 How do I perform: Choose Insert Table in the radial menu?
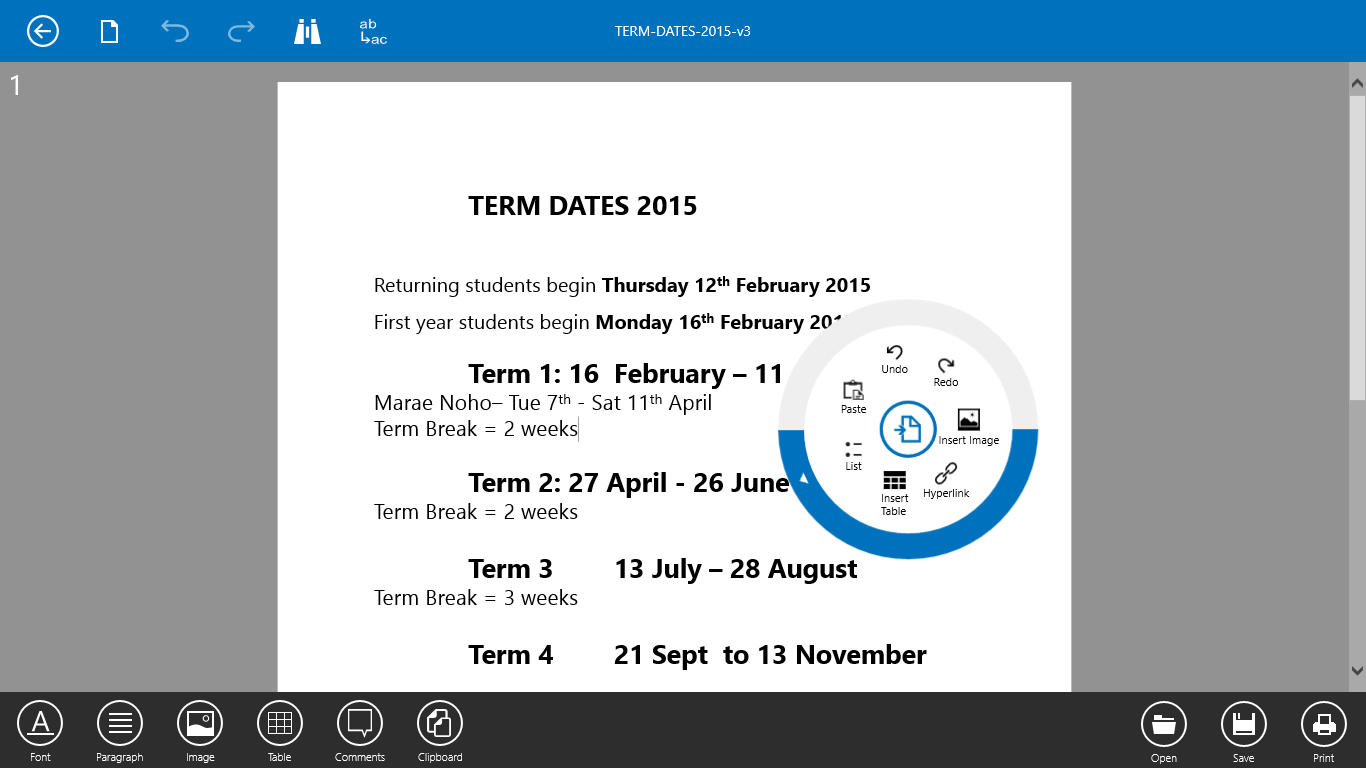pos(894,493)
